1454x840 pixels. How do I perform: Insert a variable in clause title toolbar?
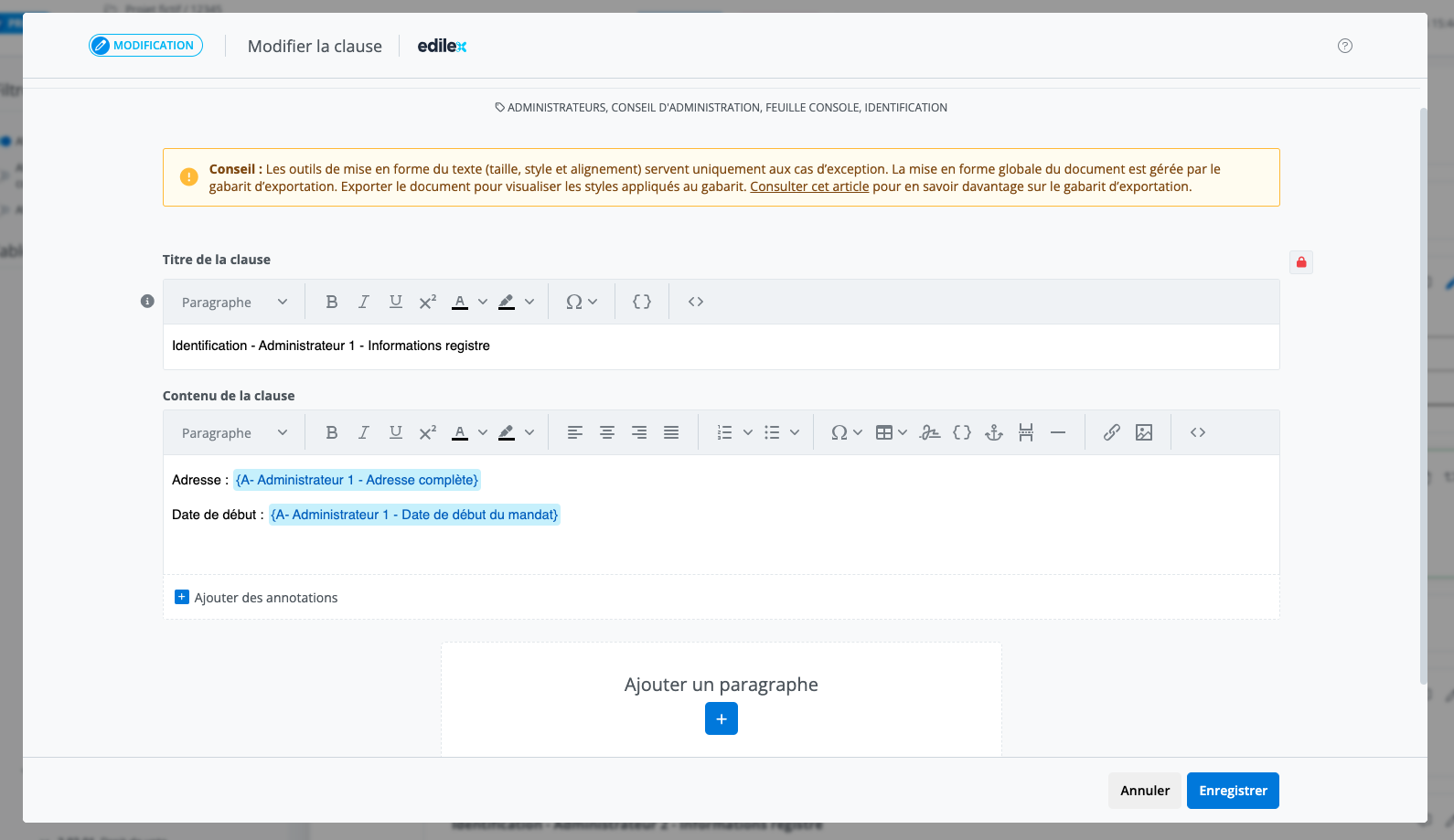click(642, 302)
